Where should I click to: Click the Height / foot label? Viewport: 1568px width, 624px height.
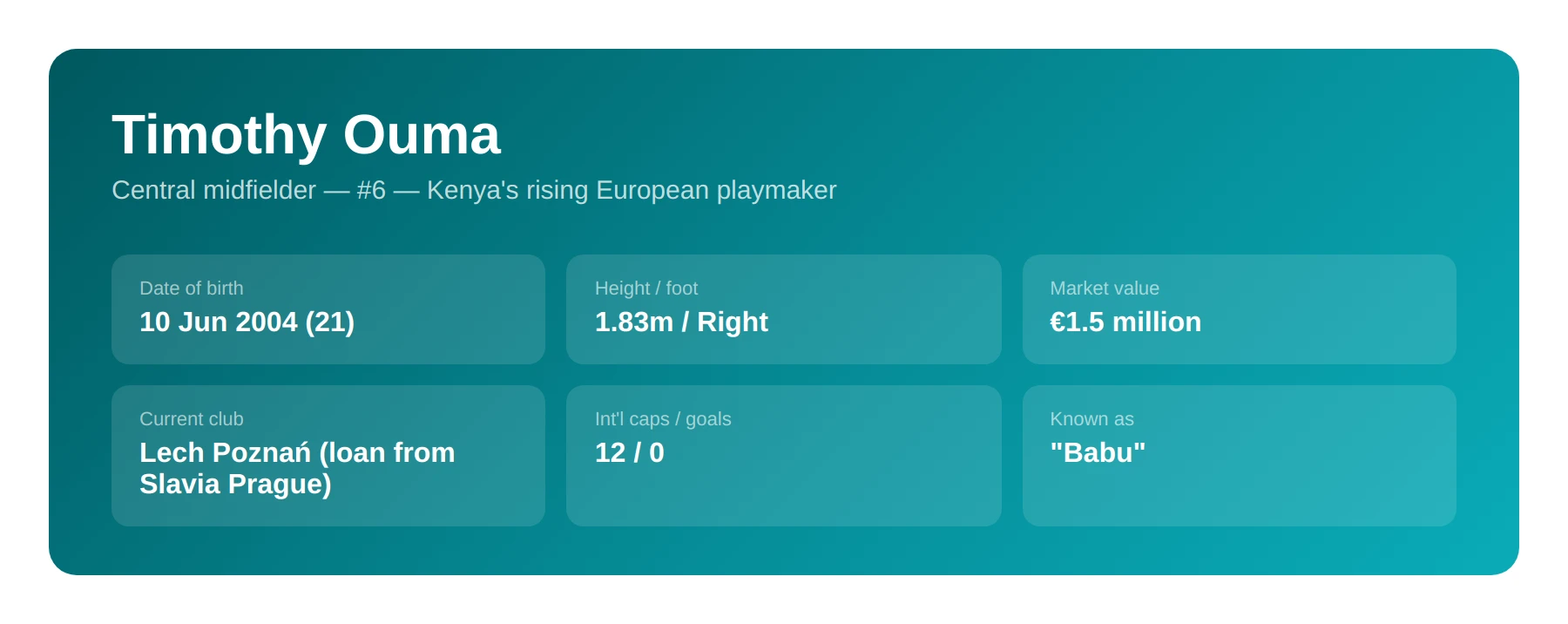pyautogui.click(x=646, y=288)
